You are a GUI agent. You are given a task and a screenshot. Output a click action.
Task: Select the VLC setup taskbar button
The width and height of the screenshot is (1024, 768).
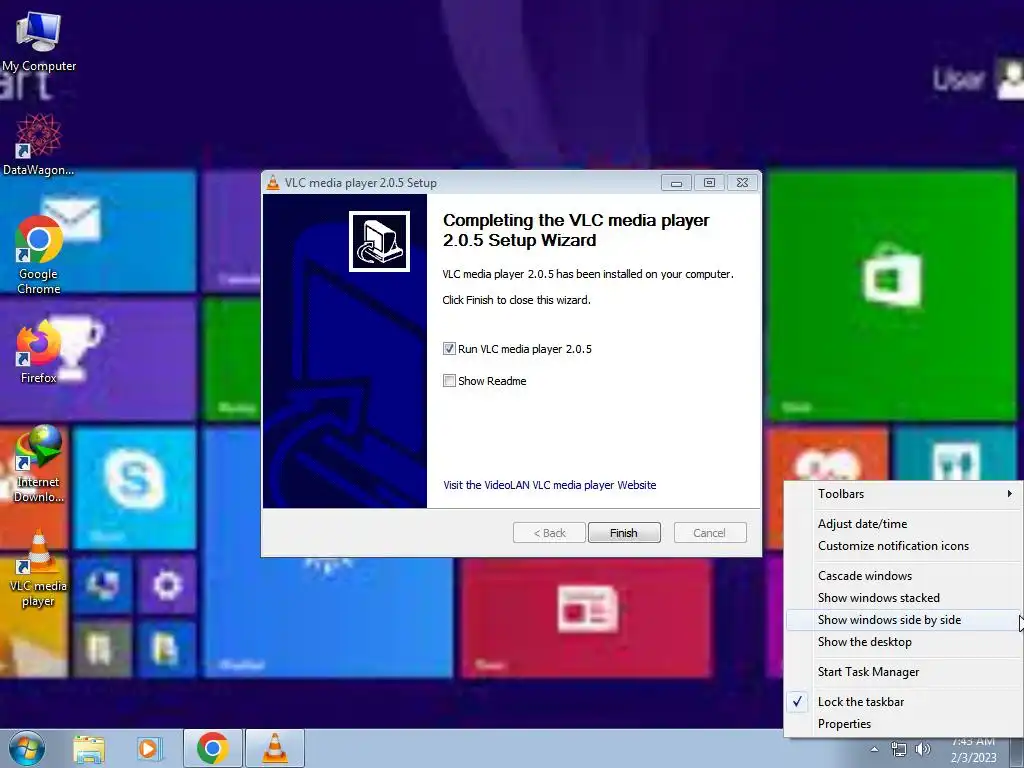(275, 748)
